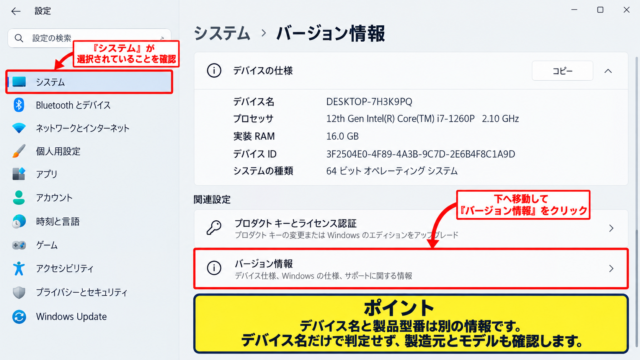This screenshot has width=640, height=360.
Task: Click the network Wi-Fi diamond icon
Action: point(19,128)
